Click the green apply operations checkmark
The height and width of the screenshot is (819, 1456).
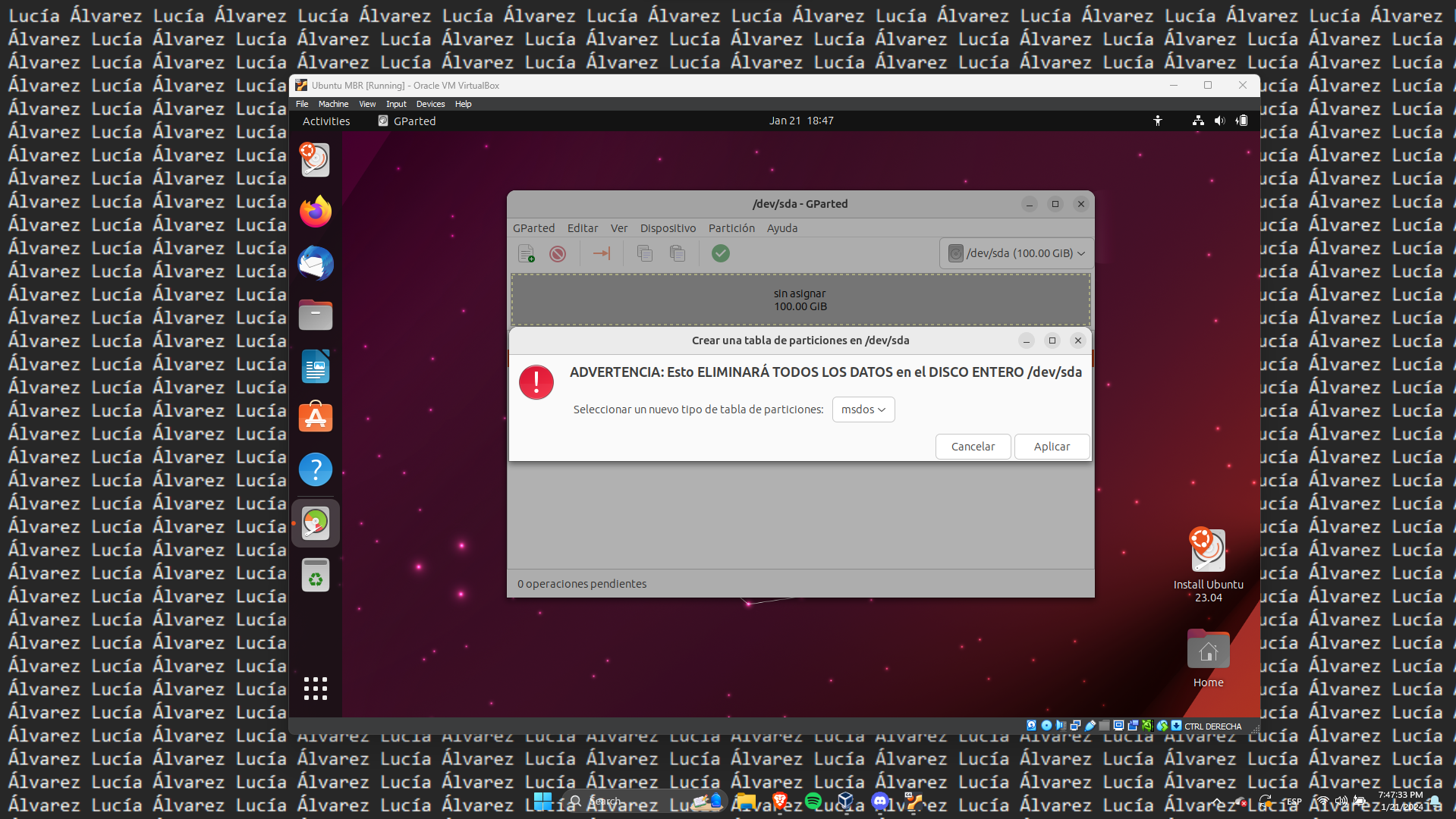tap(721, 253)
